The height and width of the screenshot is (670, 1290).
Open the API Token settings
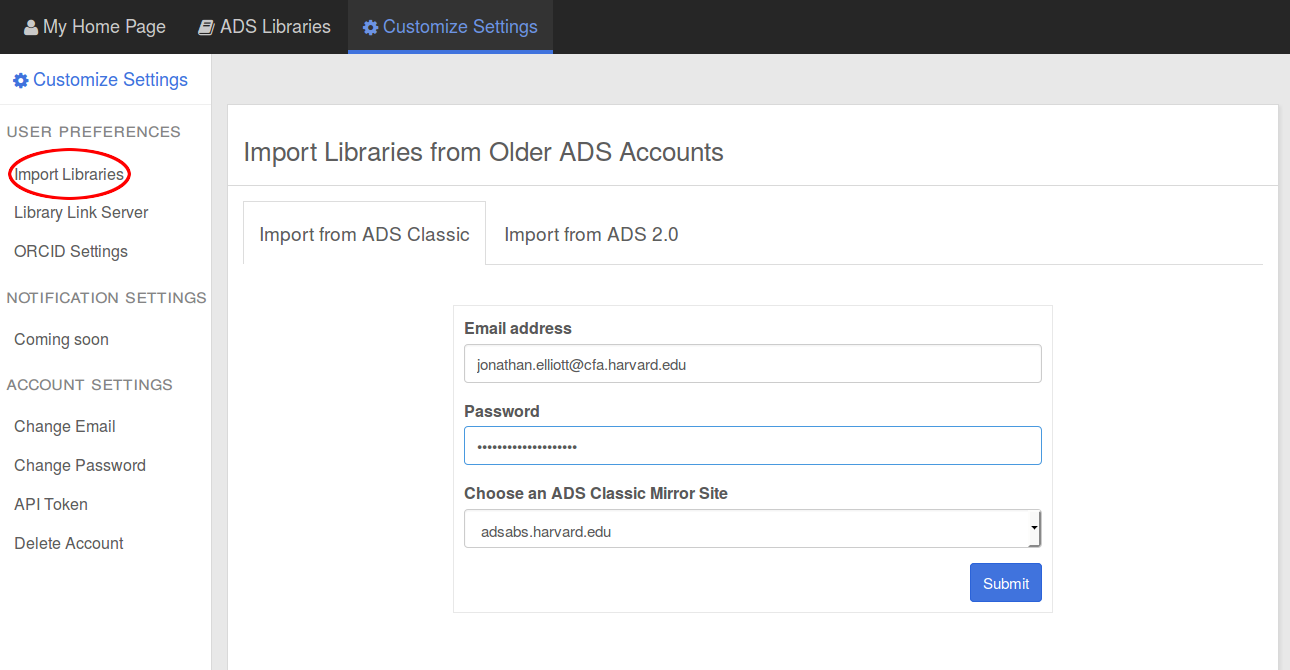tap(51, 505)
